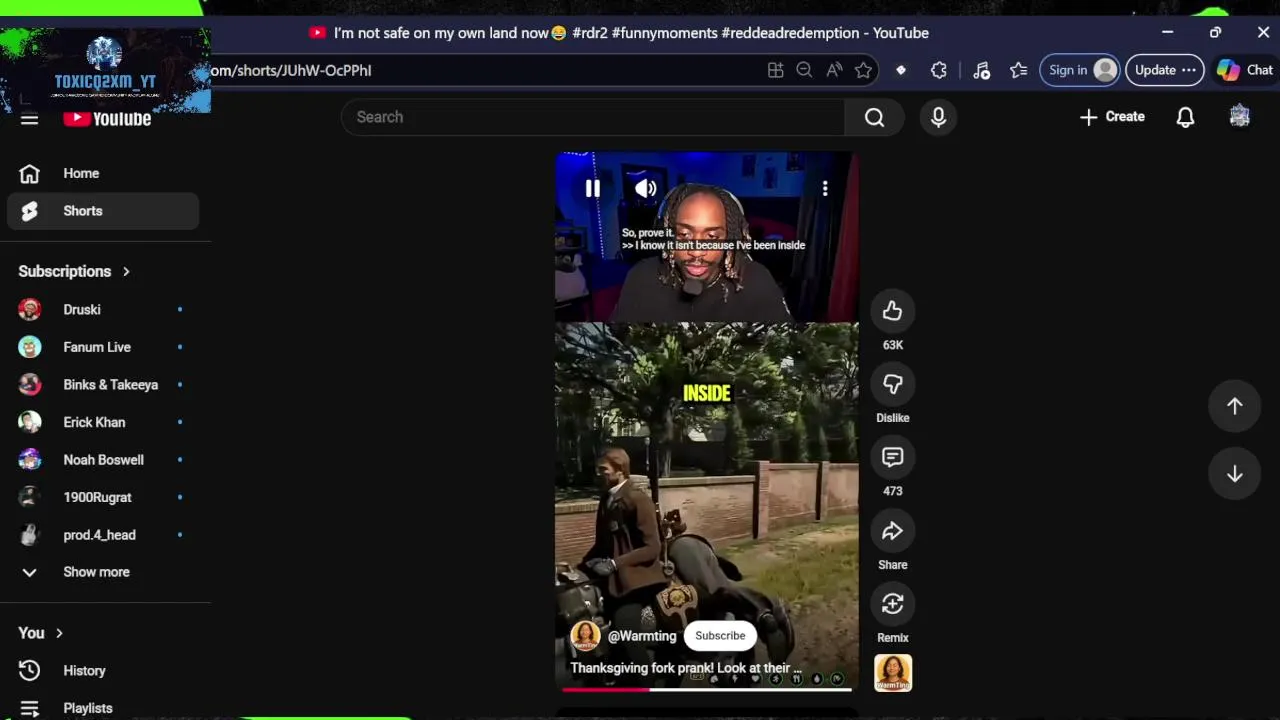Focus the YouTube search field
This screenshot has width=1280, height=720.
[x=594, y=117]
